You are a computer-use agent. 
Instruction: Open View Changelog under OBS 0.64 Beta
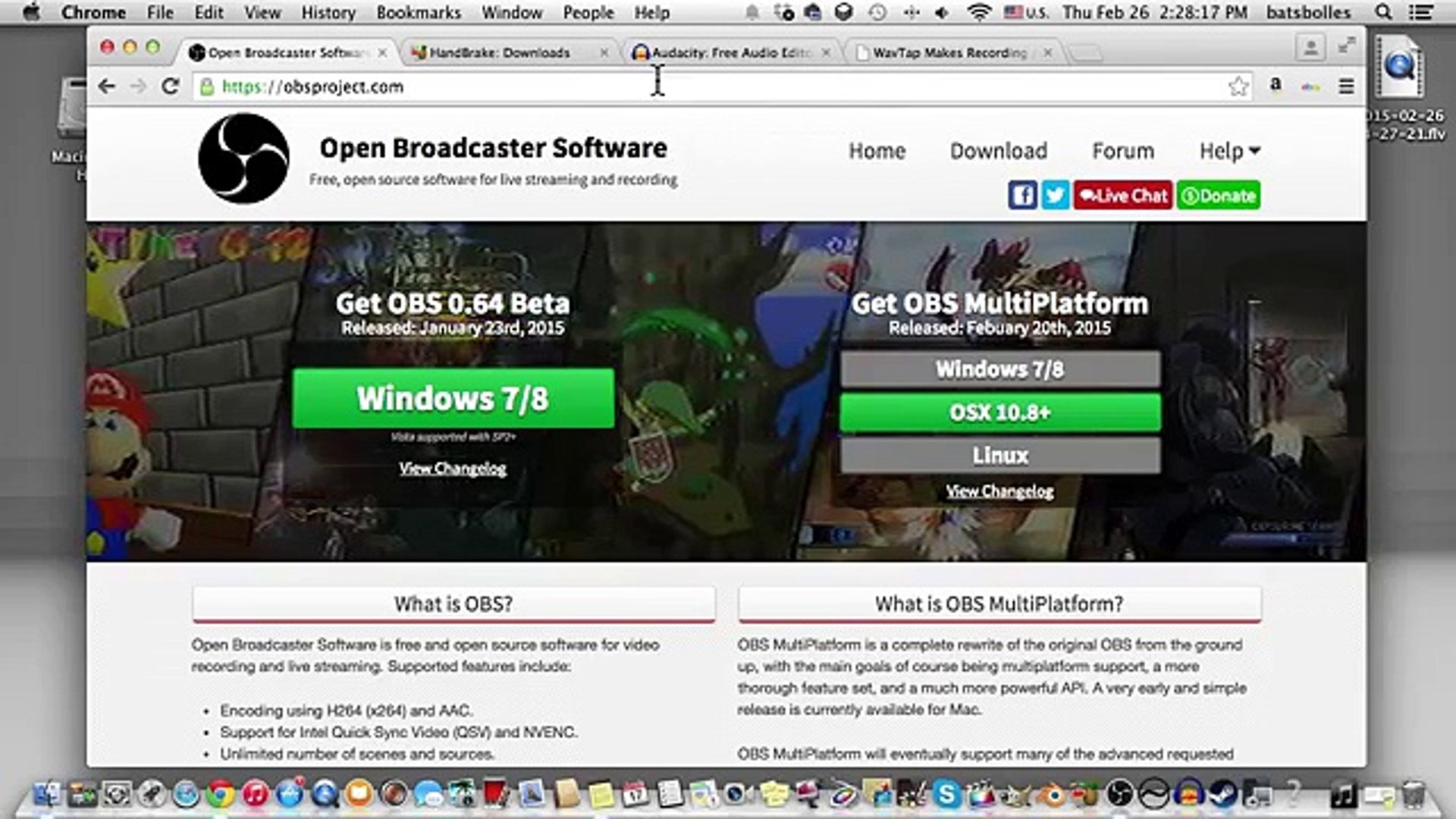(453, 469)
